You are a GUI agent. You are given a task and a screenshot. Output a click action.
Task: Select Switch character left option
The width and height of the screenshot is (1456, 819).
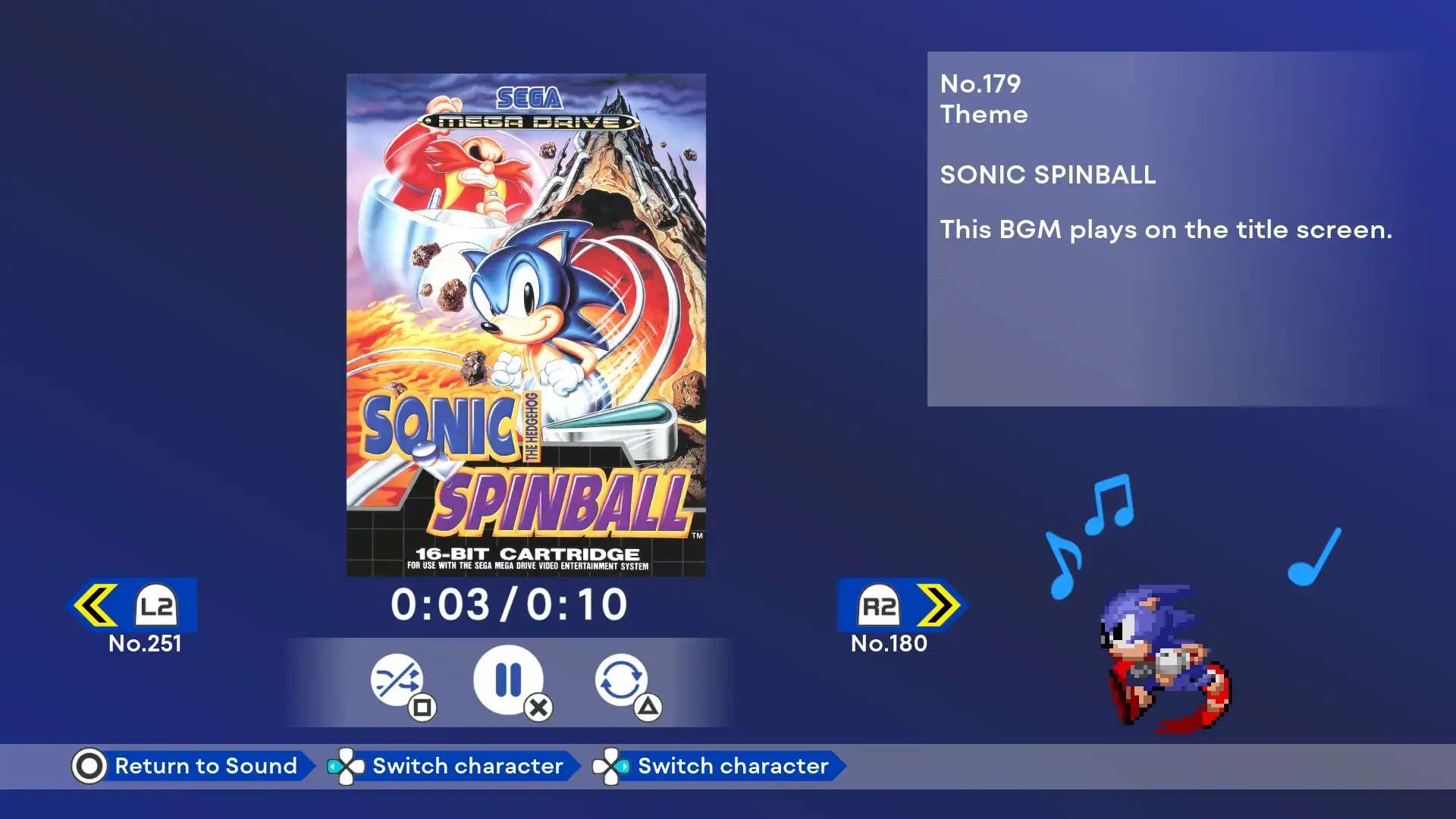pyautogui.click(x=468, y=767)
